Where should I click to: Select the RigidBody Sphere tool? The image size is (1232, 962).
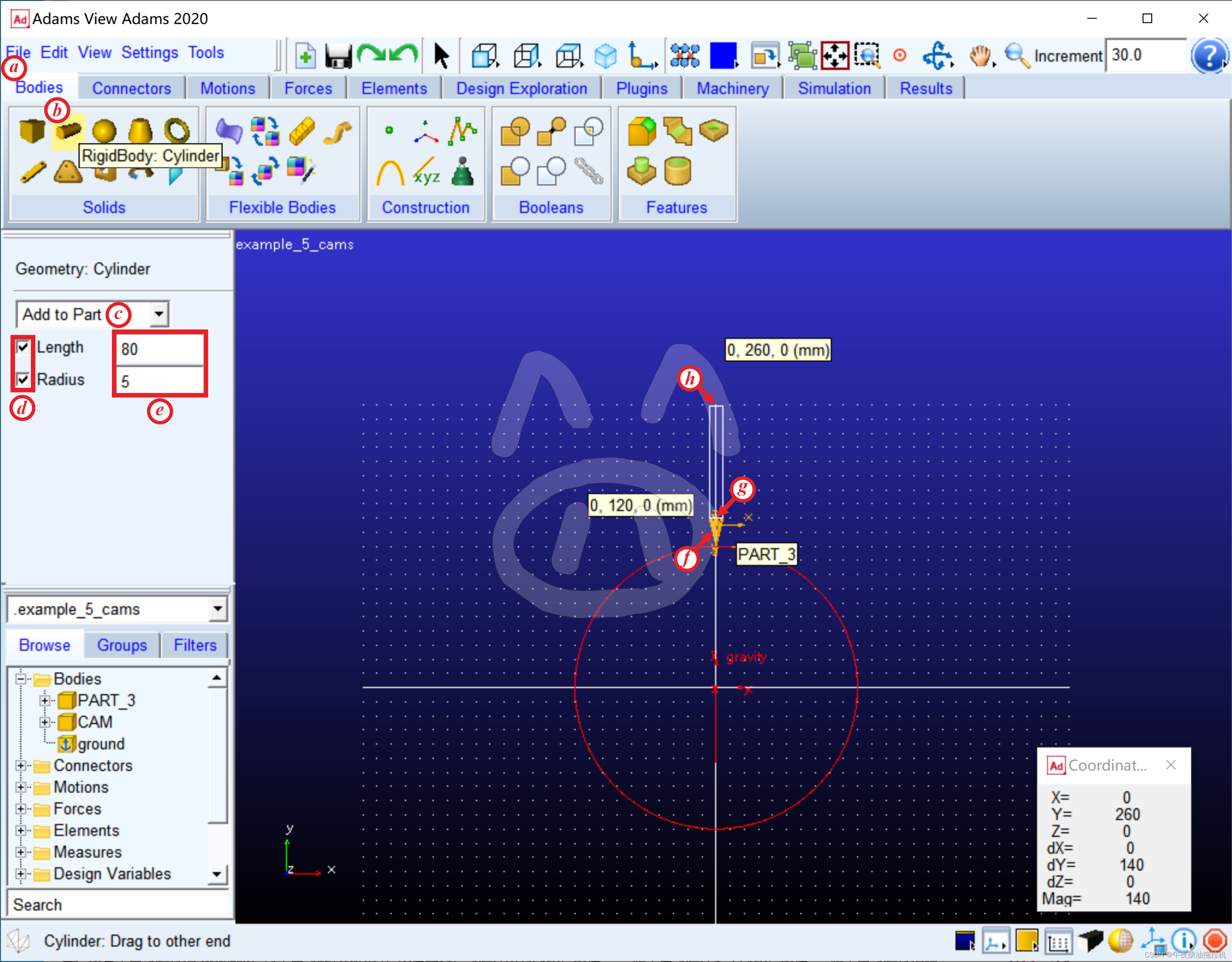click(x=104, y=131)
